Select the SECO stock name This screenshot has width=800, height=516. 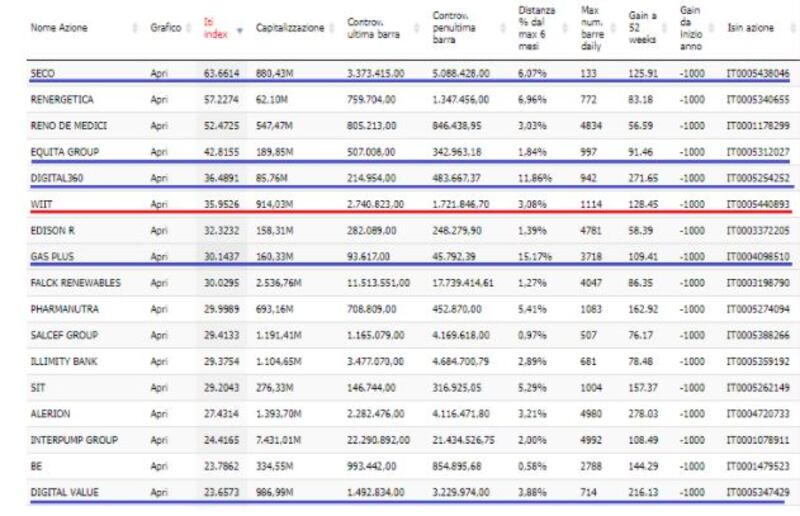coord(42,73)
